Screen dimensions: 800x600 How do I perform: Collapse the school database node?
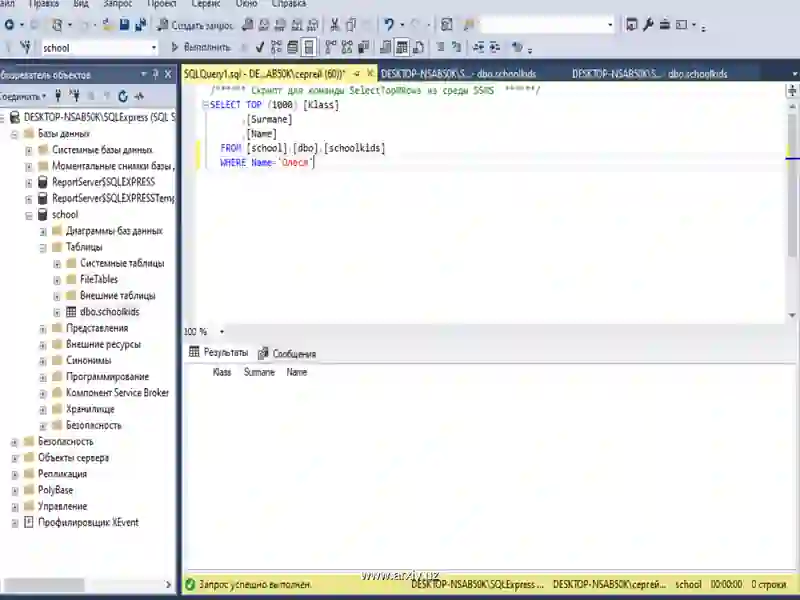[29, 215]
